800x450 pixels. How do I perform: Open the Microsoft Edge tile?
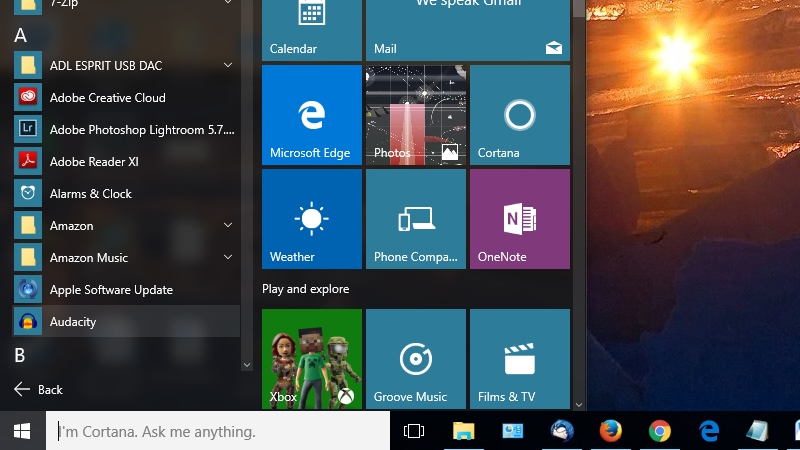click(312, 115)
